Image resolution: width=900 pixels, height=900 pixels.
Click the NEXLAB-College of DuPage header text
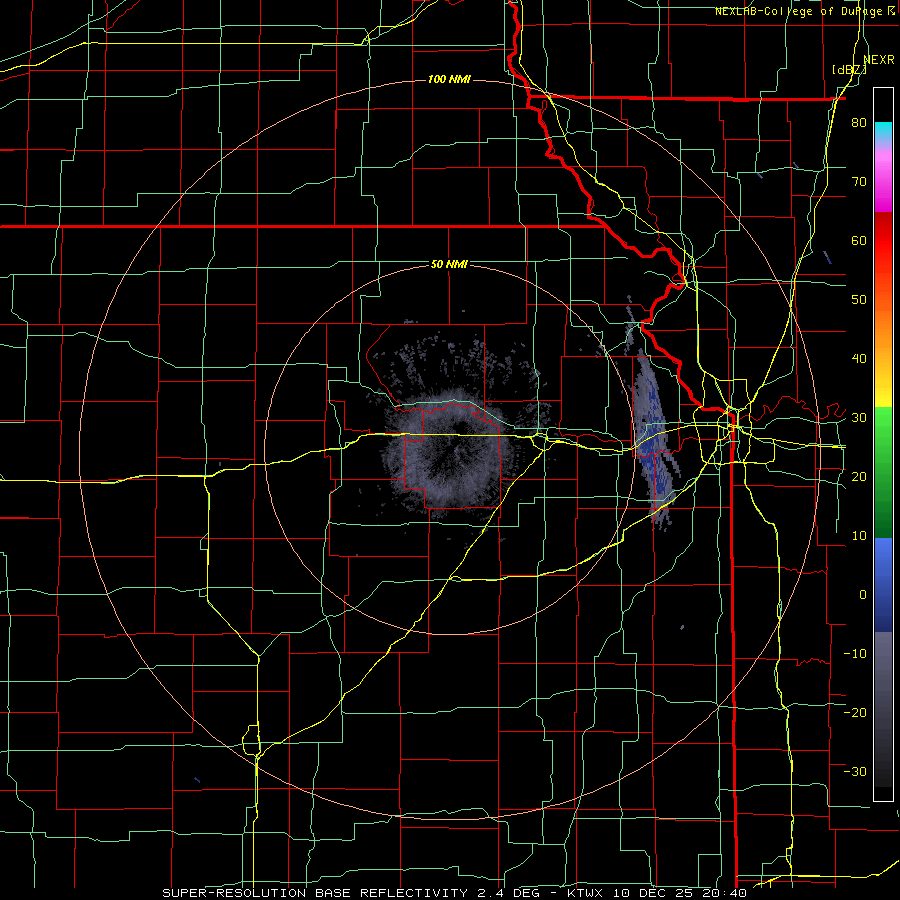[x=806, y=11]
